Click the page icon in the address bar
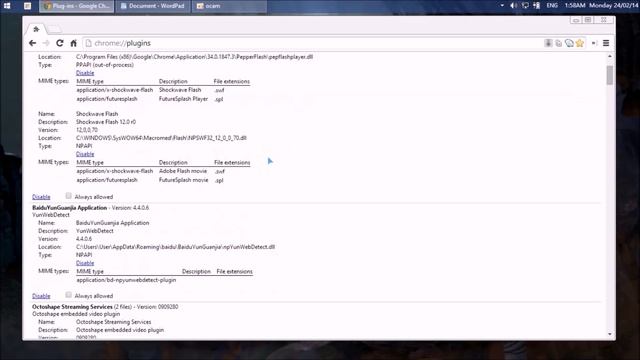 click(89, 43)
